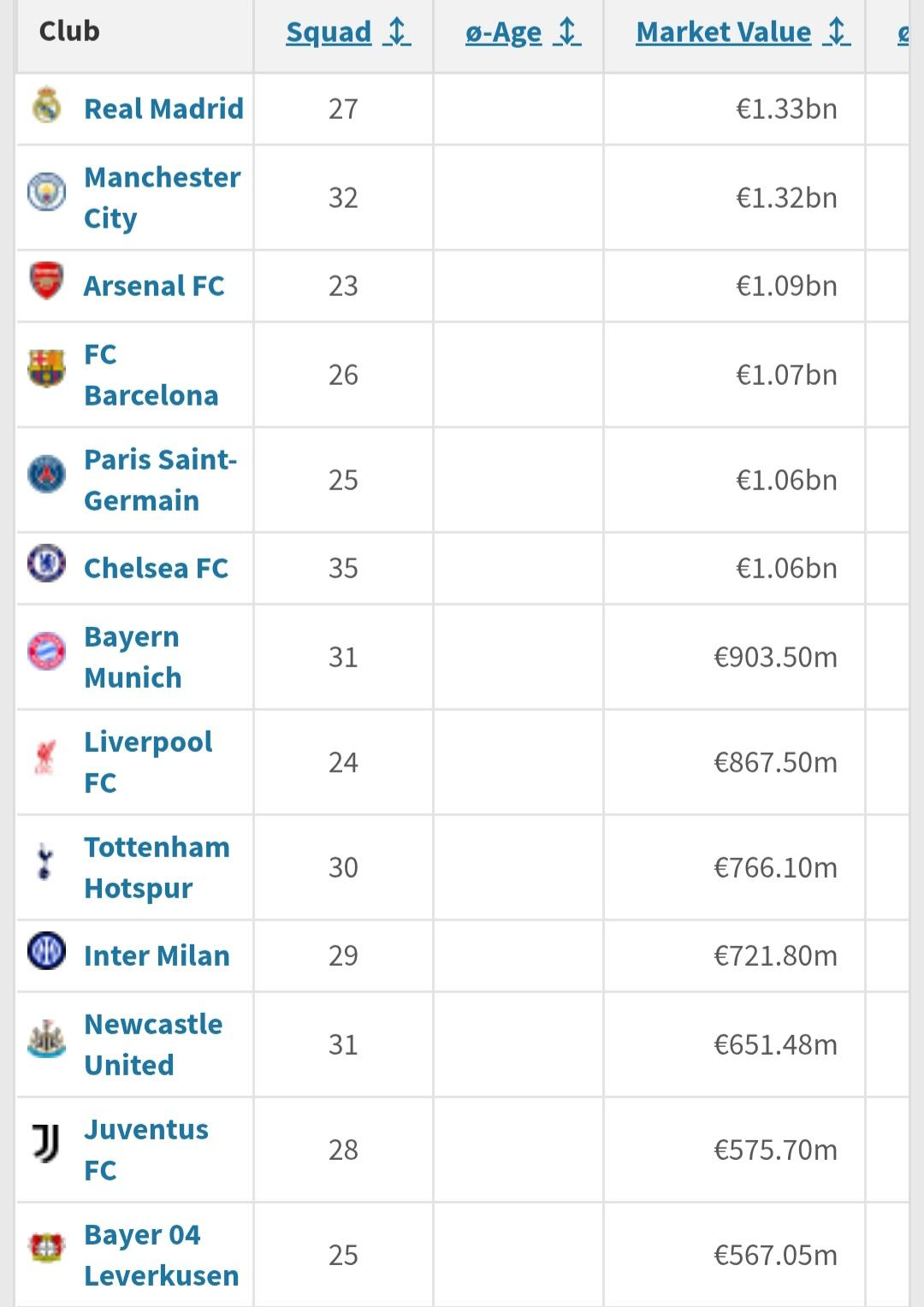The width and height of the screenshot is (924, 1307).
Task: Click the Bayern Munich logo
Action: [46, 652]
